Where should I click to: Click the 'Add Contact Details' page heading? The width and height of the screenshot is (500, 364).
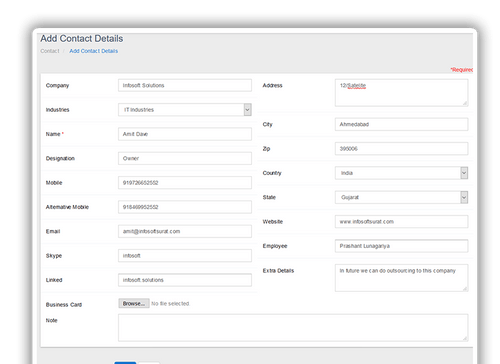click(x=82, y=39)
